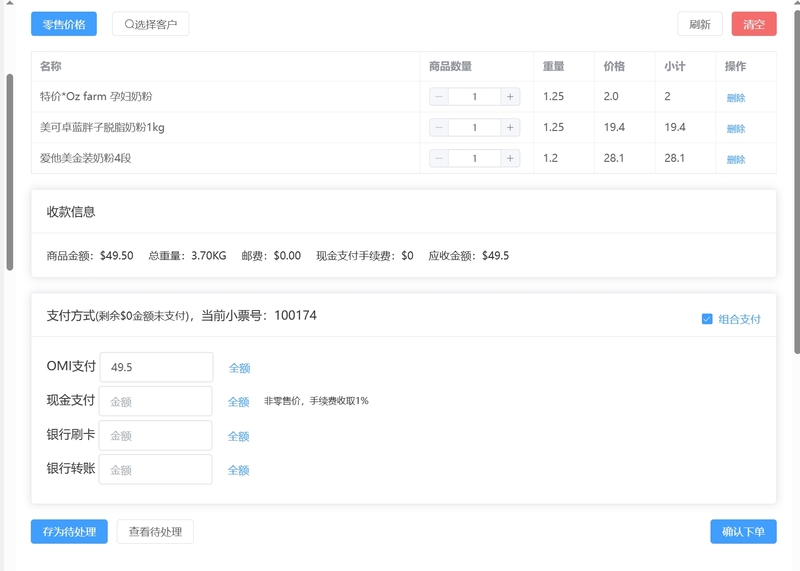
Task: Delete the 美可卓蓝胖子脱脂奶粉1kg row
Action: coord(736,129)
